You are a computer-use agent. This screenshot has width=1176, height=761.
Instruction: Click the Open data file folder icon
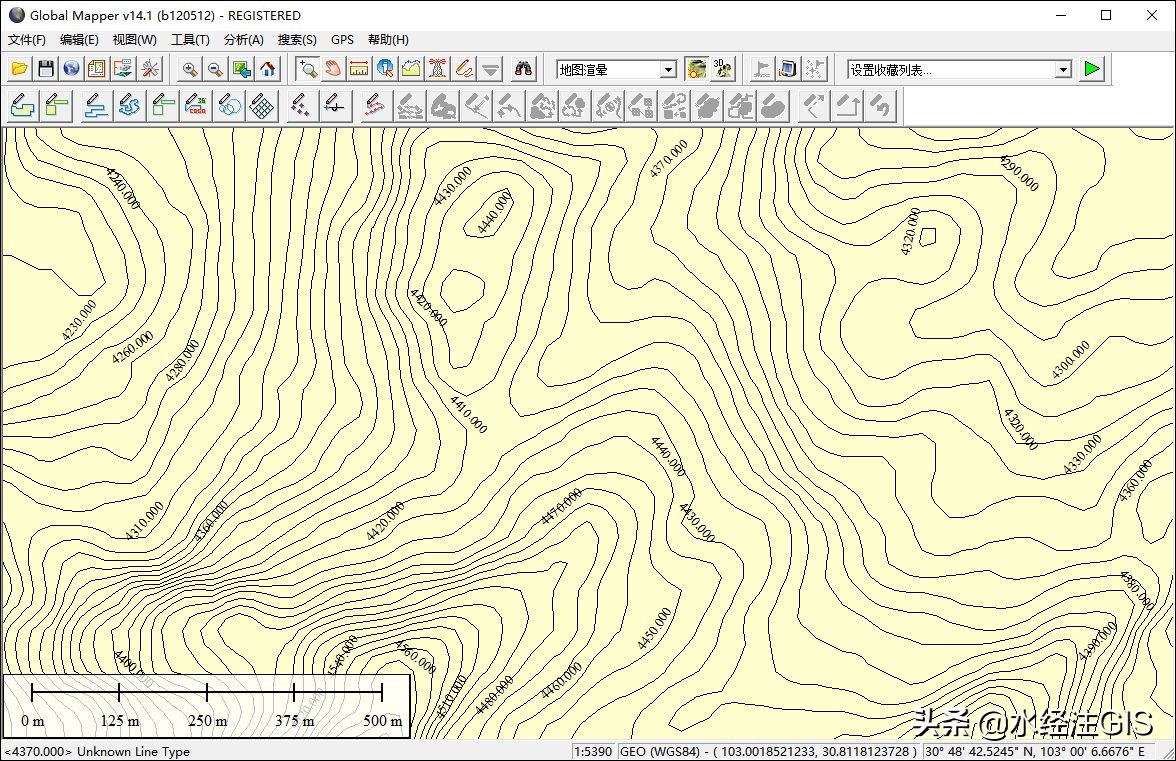coord(19,69)
